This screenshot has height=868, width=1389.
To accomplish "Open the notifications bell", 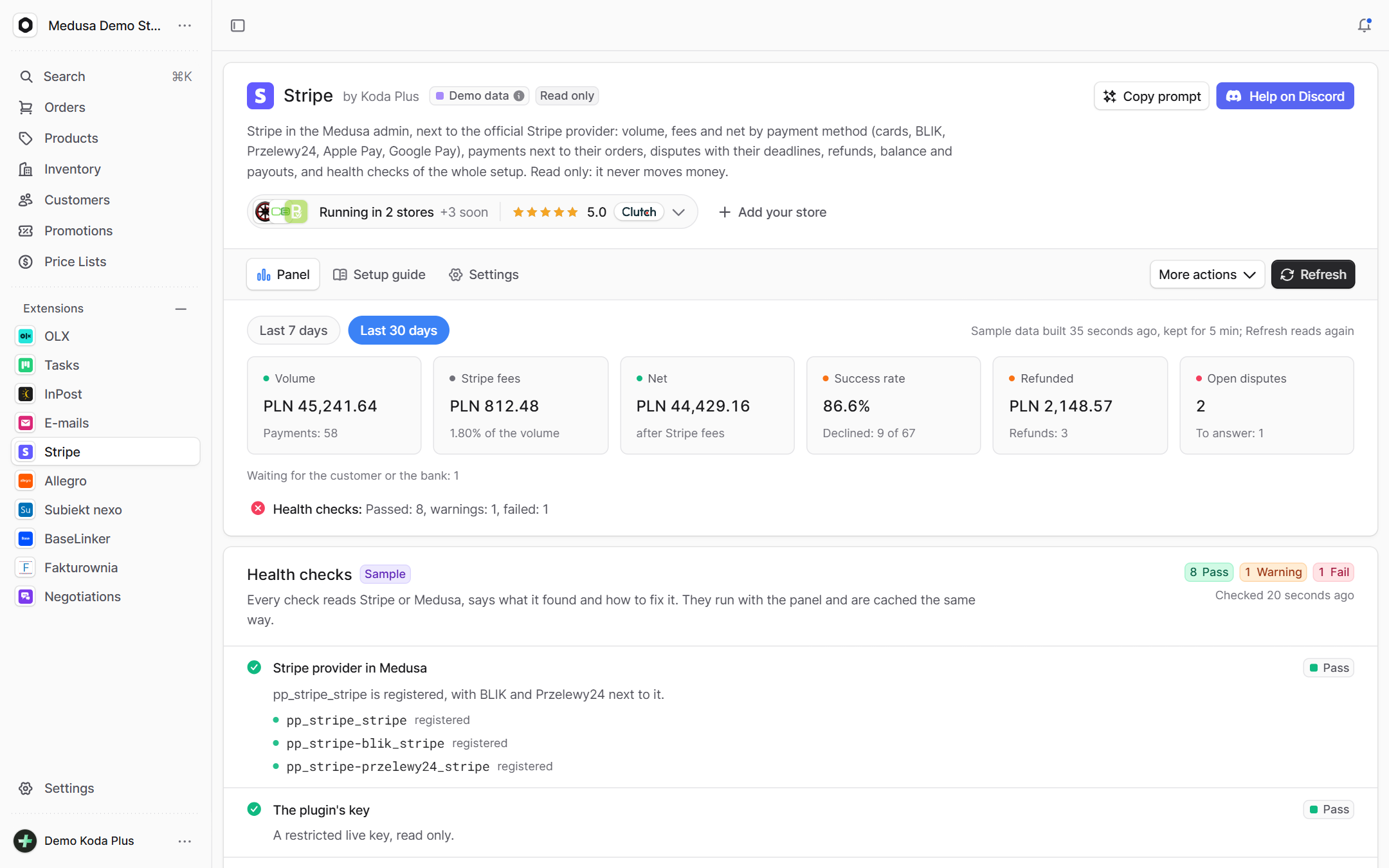I will point(1364,26).
